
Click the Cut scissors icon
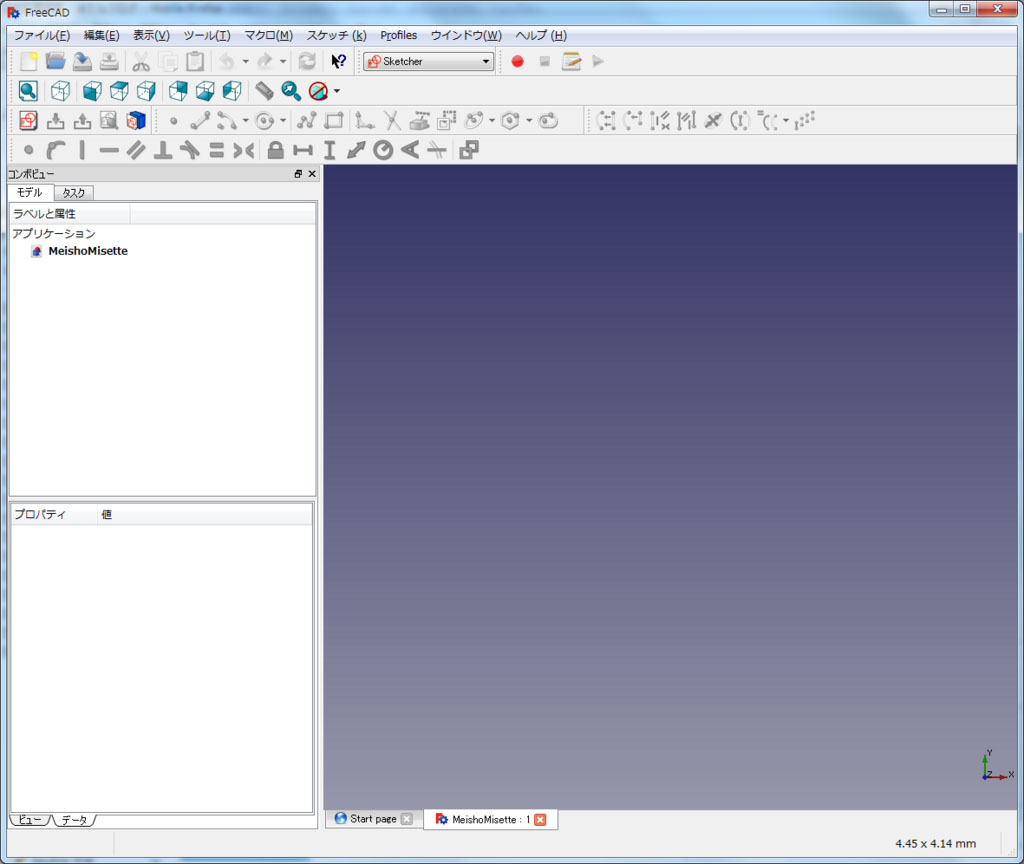tap(140, 61)
